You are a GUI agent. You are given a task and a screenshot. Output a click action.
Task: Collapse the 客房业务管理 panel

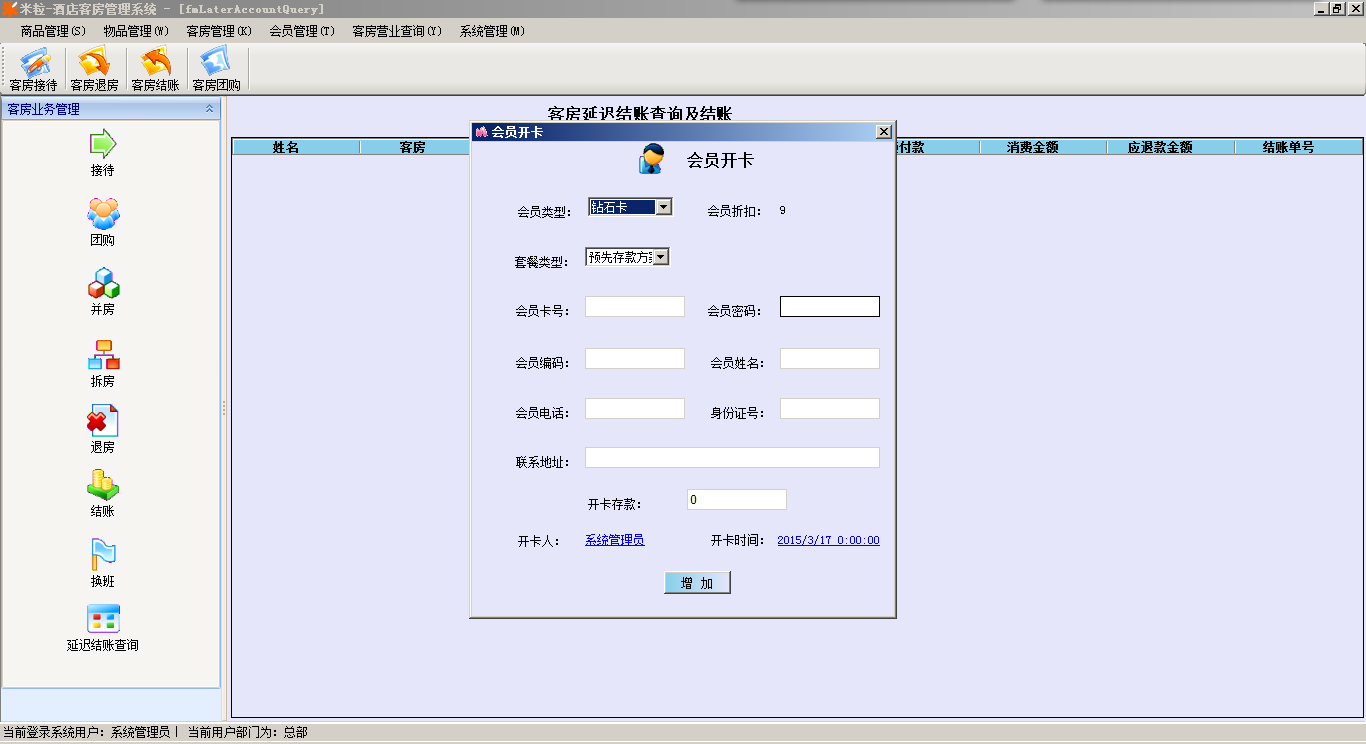209,109
